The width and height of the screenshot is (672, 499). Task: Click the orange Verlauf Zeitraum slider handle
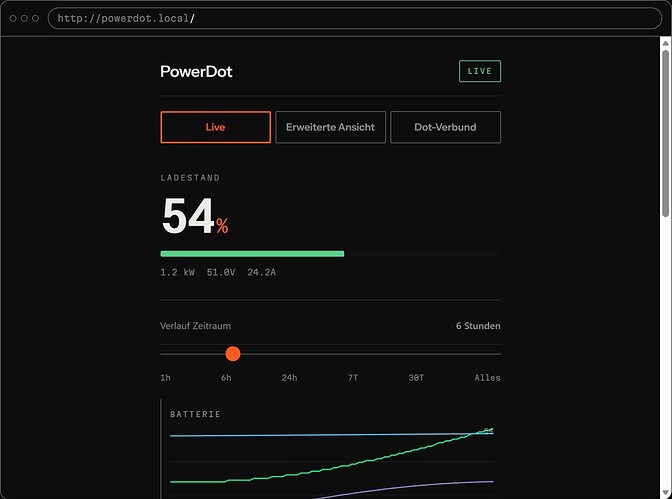233,354
